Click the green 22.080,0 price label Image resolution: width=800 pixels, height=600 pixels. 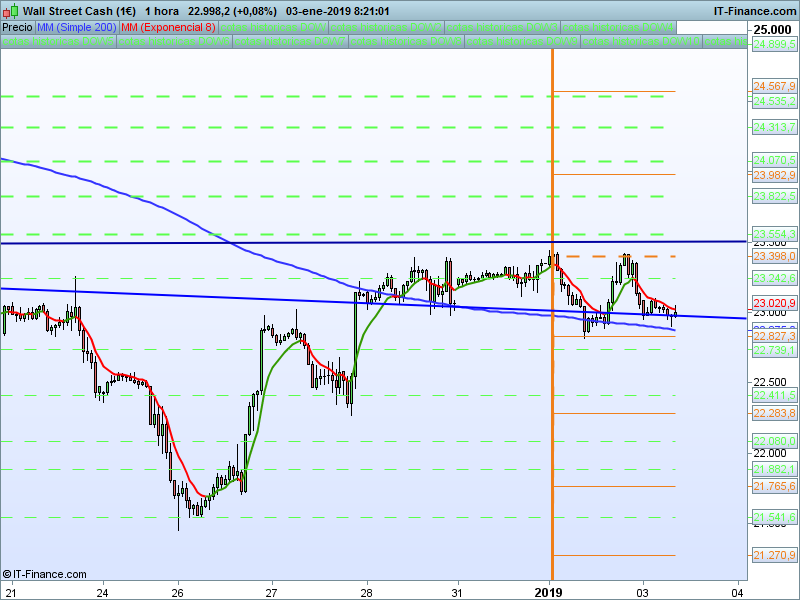point(774,441)
